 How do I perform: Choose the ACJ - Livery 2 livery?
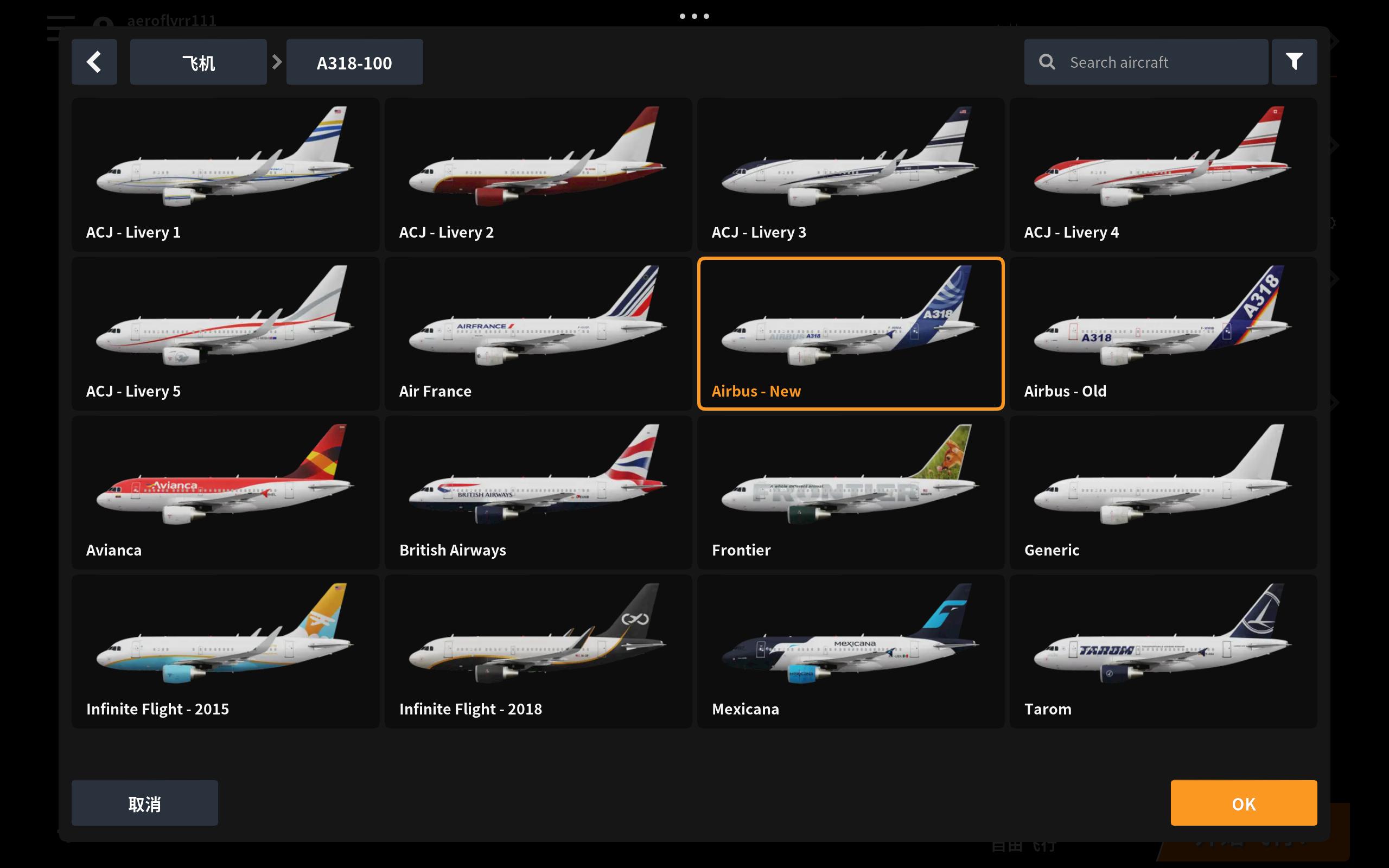click(x=538, y=175)
